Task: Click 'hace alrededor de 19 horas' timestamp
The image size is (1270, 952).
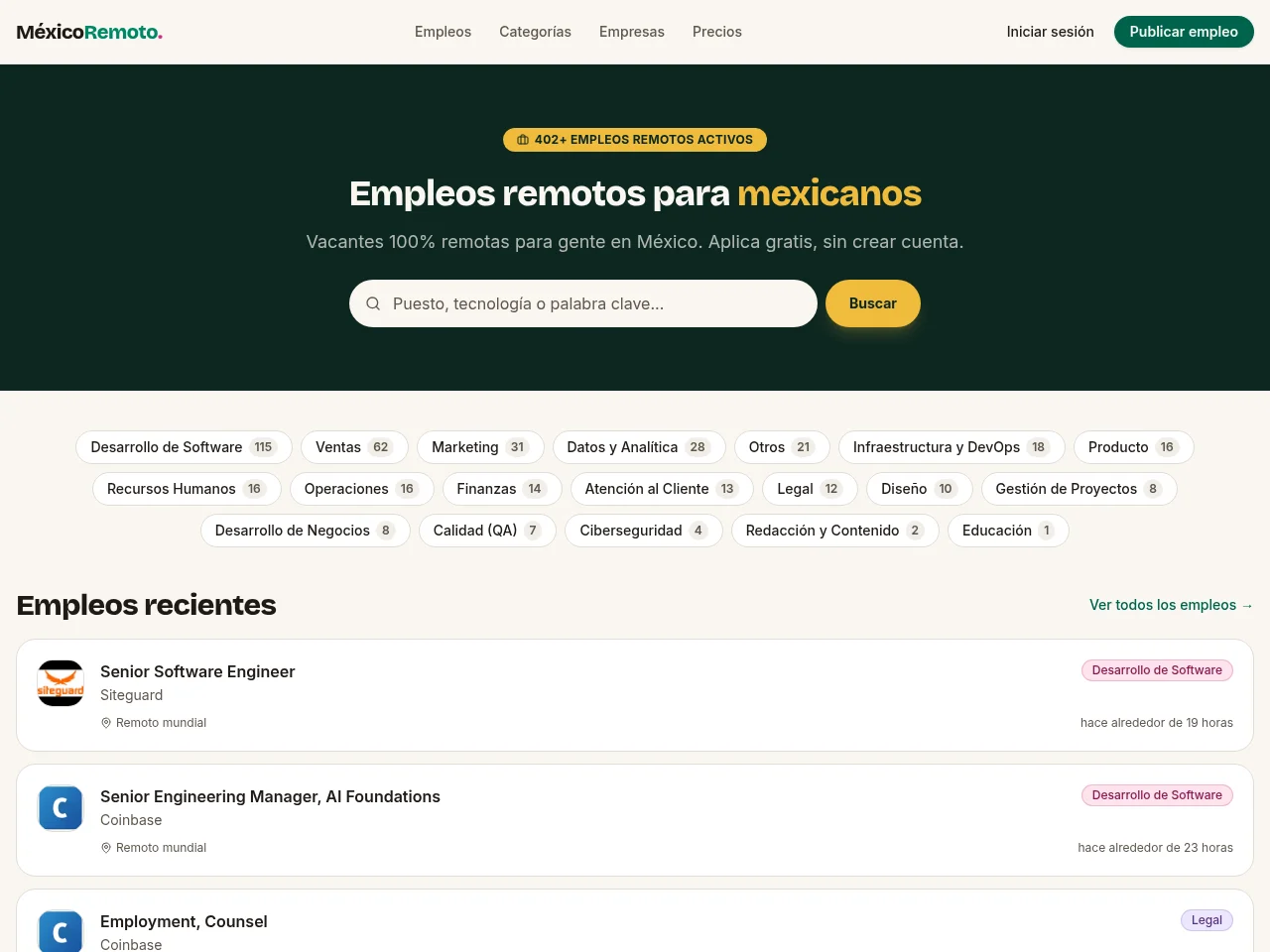Action: click(x=1157, y=723)
